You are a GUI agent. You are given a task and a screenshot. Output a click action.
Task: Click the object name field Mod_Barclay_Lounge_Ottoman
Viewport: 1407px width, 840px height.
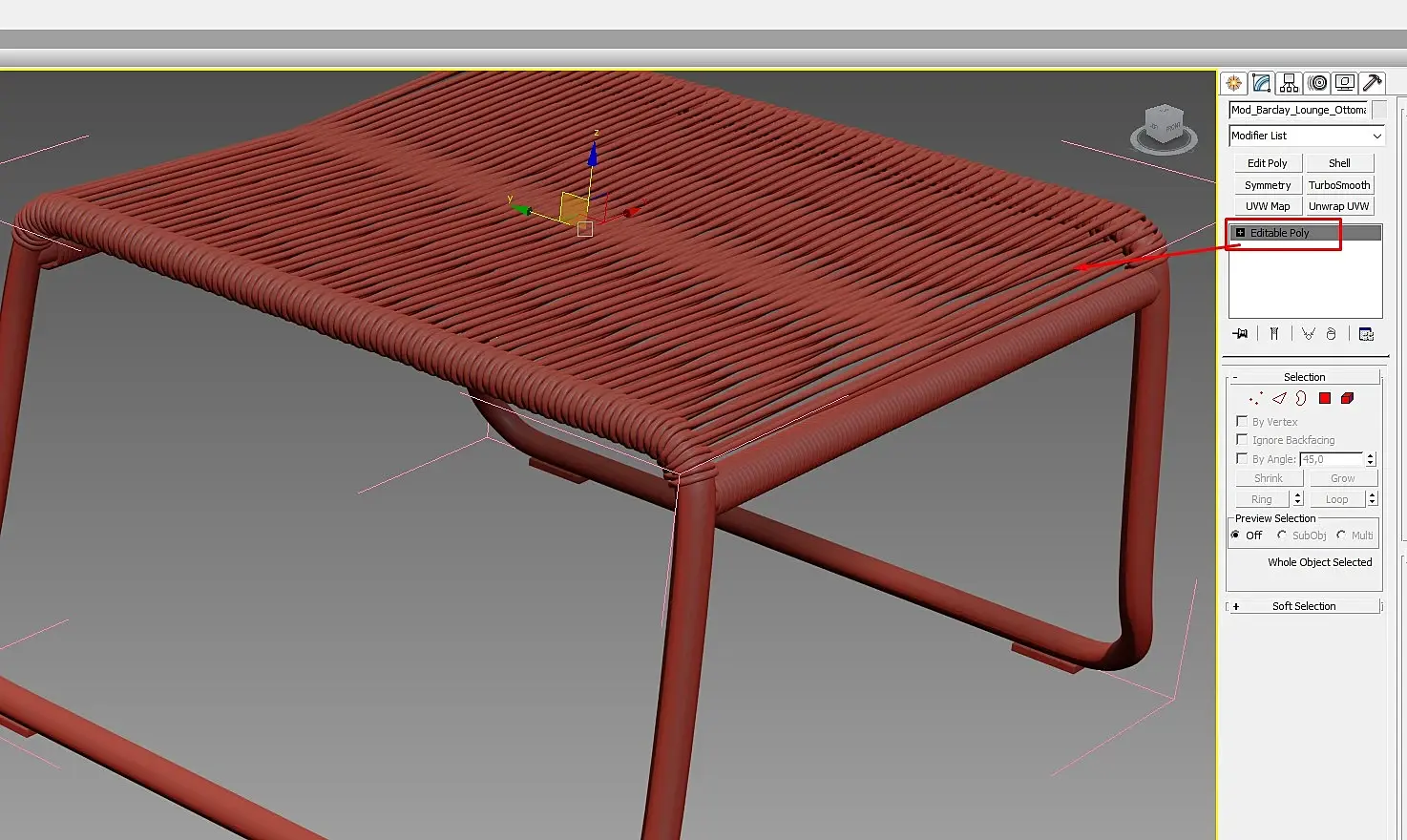(1298, 110)
